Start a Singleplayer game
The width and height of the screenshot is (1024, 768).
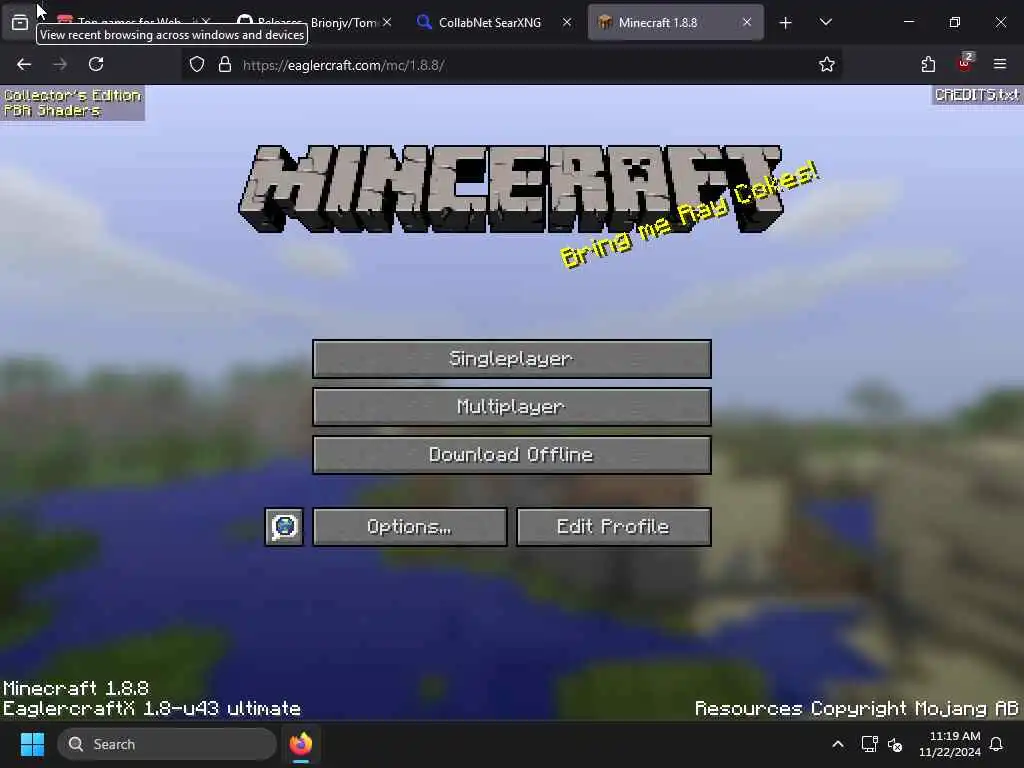511,359
